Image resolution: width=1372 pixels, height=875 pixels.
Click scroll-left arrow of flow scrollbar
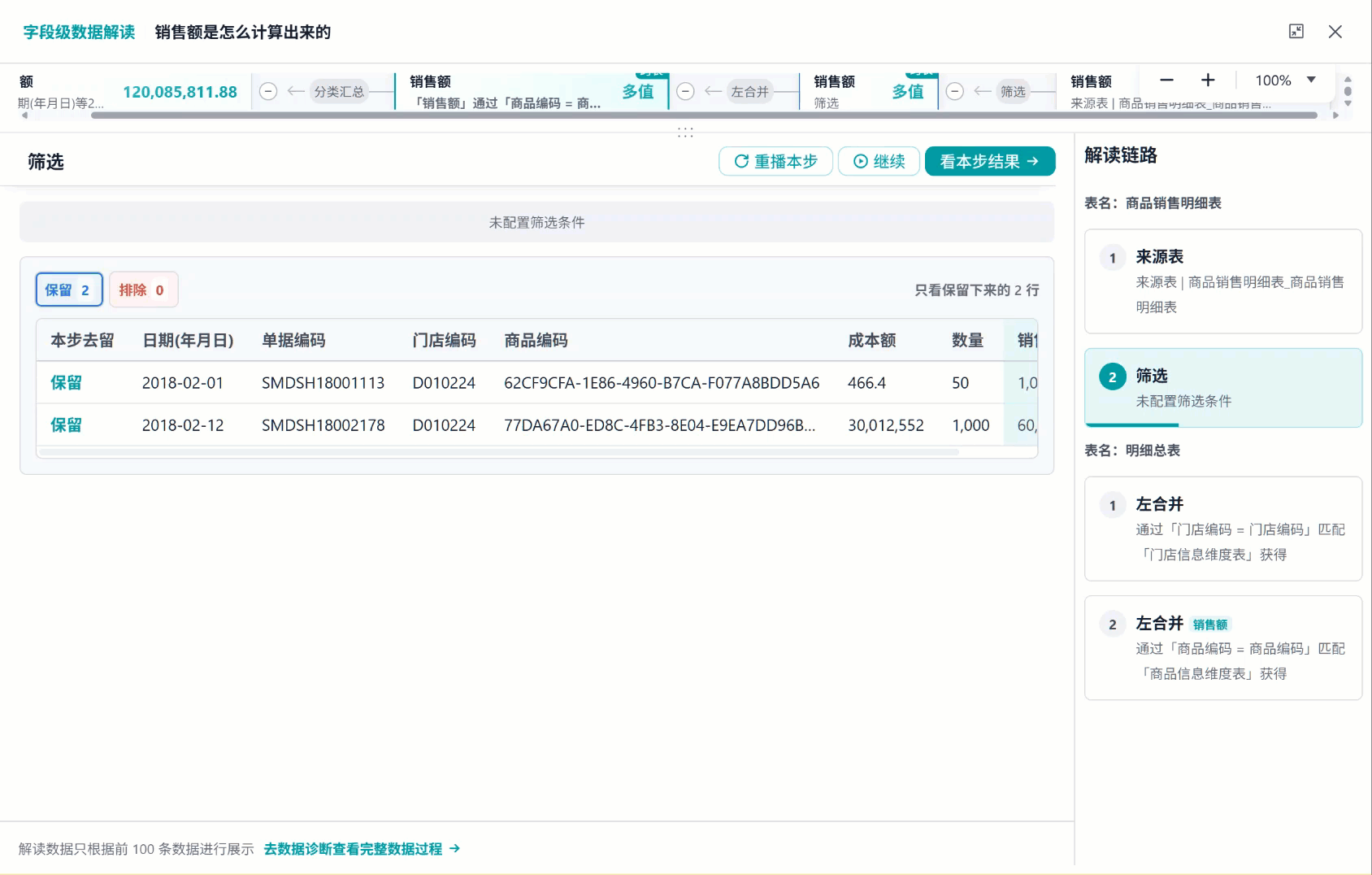24,115
